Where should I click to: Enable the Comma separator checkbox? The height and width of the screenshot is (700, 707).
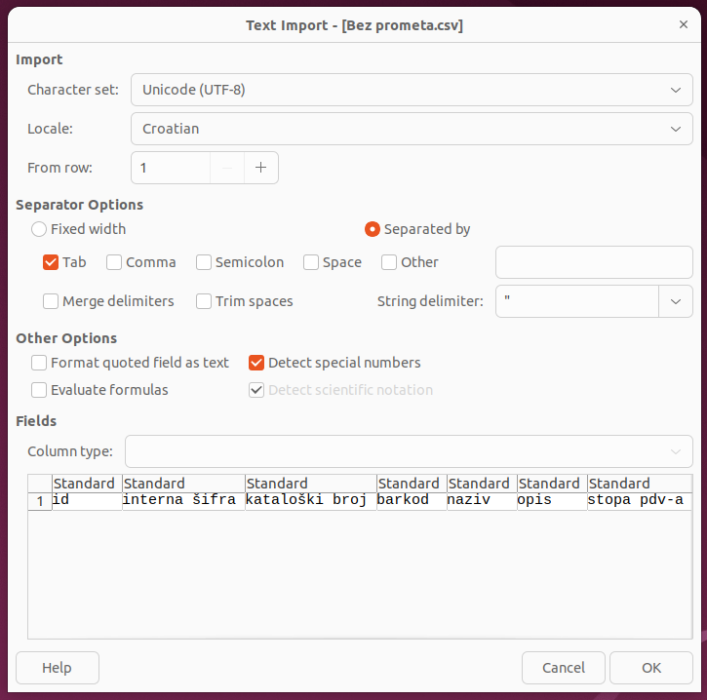pyautogui.click(x=114, y=262)
